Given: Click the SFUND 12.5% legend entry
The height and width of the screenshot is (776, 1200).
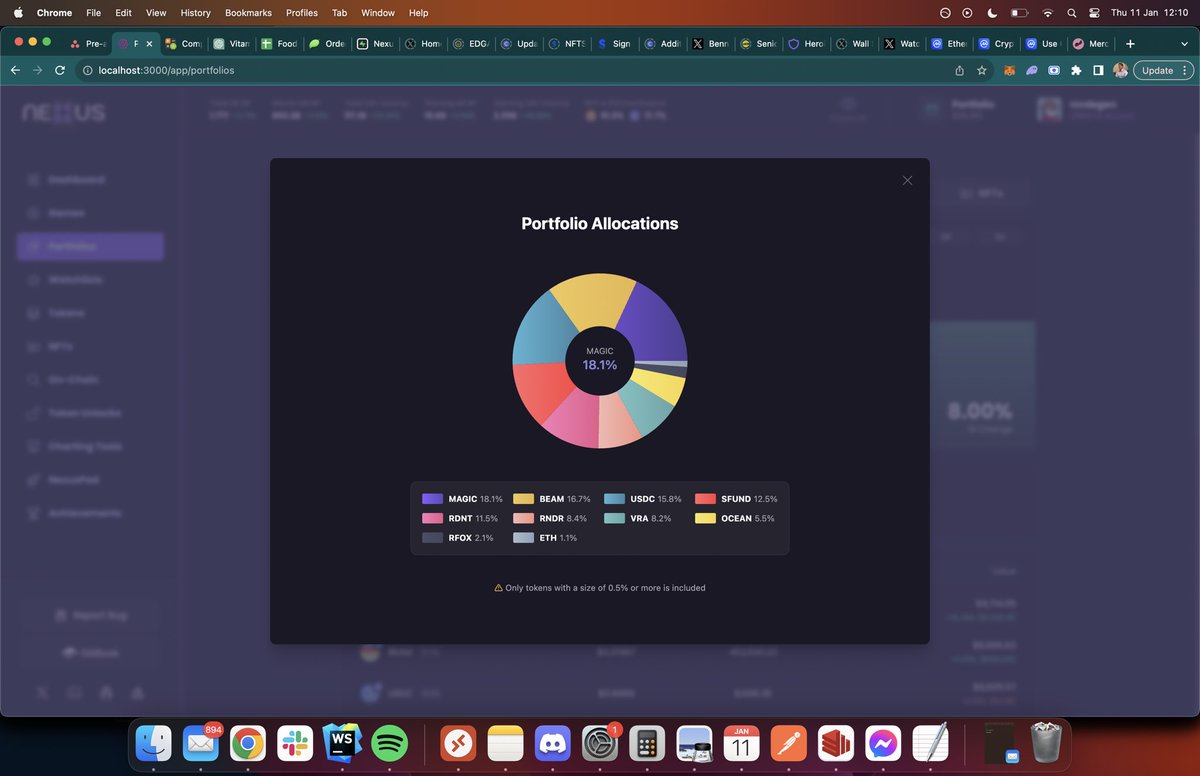Looking at the screenshot, I should [x=736, y=499].
